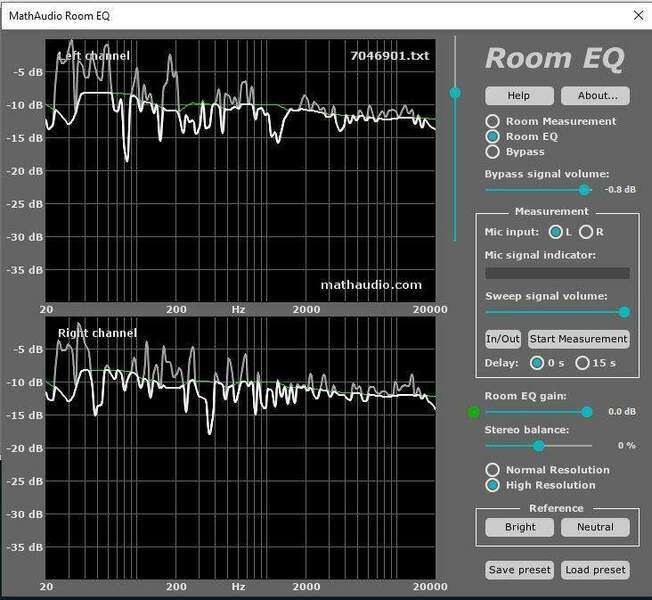652x600 pixels.
Task: Select the Room EQ radio option
Action: [x=492, y=137]
